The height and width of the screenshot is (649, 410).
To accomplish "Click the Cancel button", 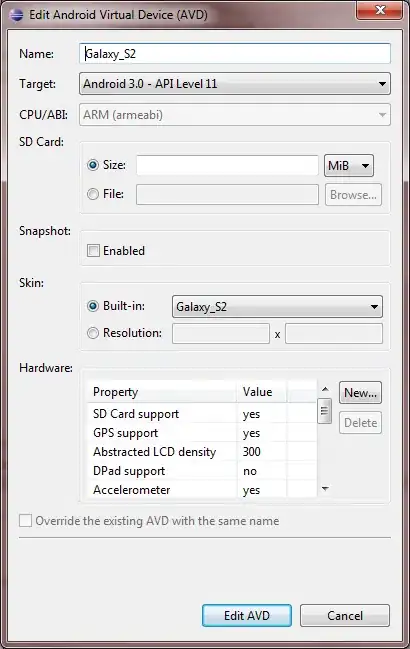I will tap(345, 615).
